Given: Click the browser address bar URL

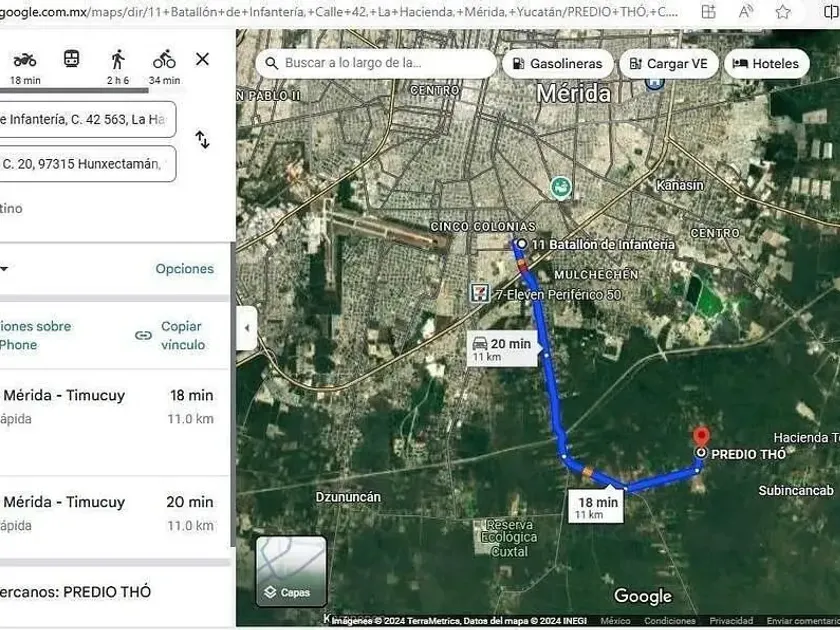Looking at the screenshot, I should 339,11.
